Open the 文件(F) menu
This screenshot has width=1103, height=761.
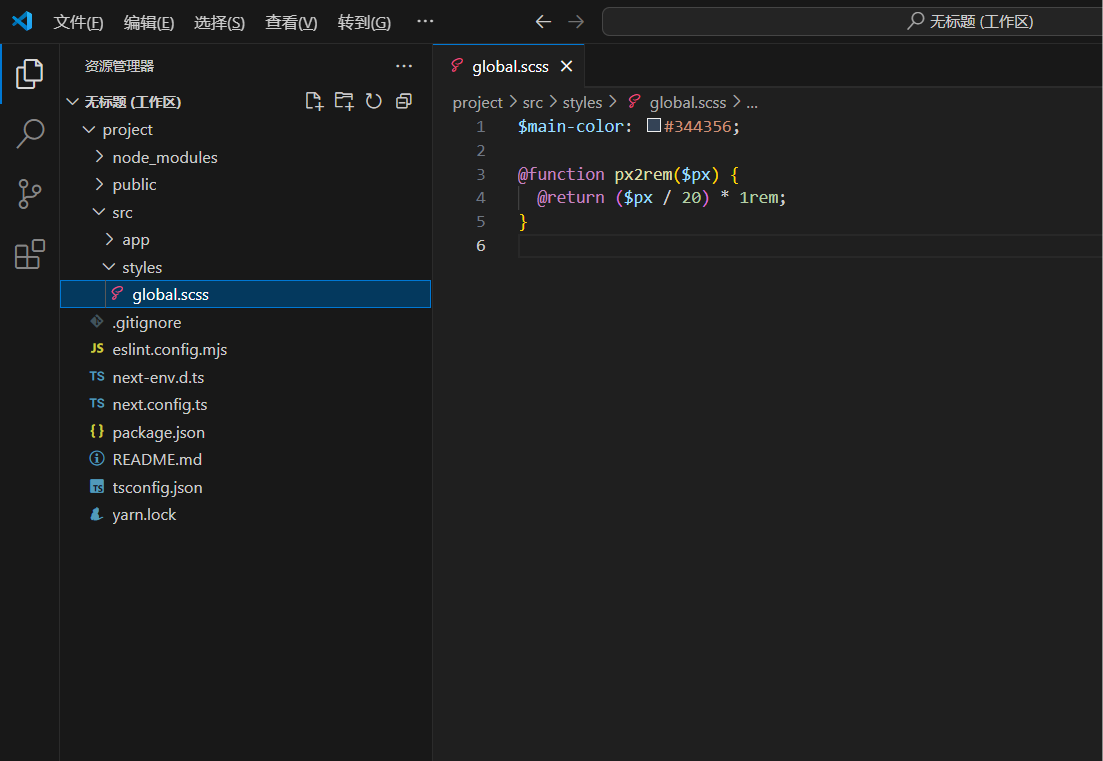pos(78,23)
